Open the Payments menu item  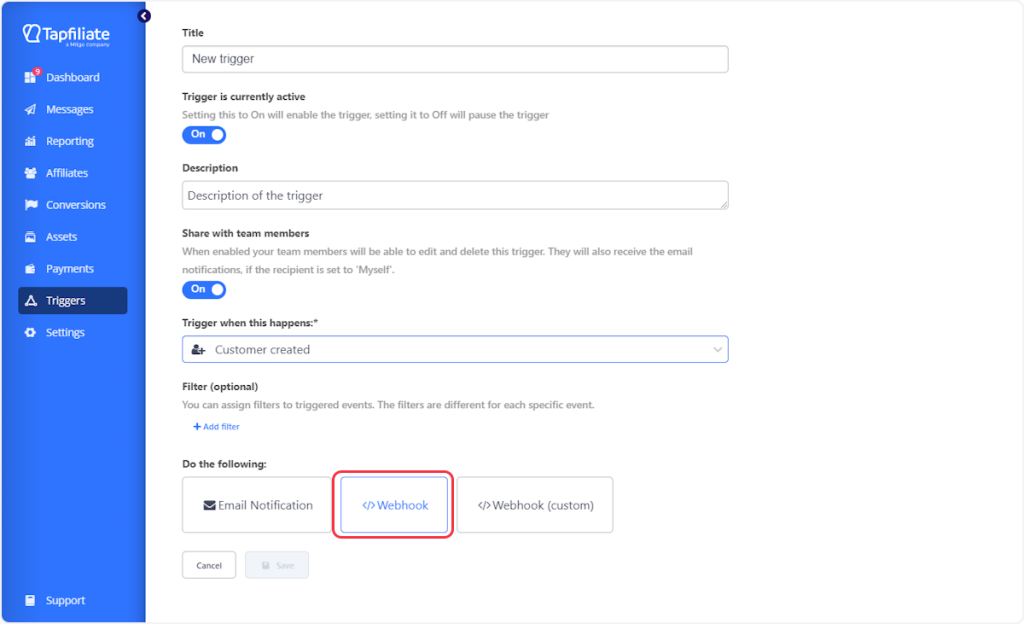coord(69,268)
